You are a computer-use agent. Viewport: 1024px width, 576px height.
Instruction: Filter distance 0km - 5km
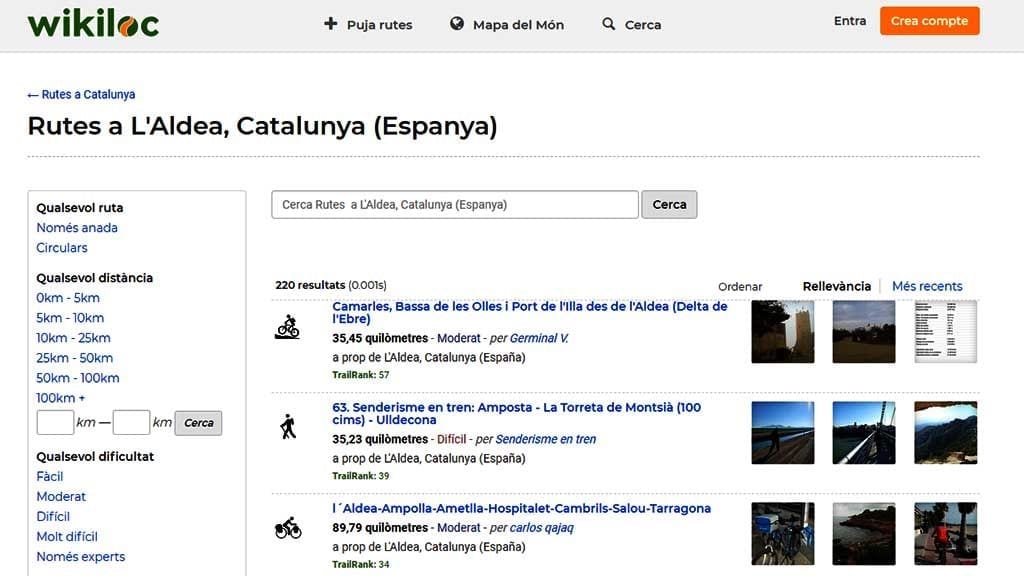pos(68,298)
